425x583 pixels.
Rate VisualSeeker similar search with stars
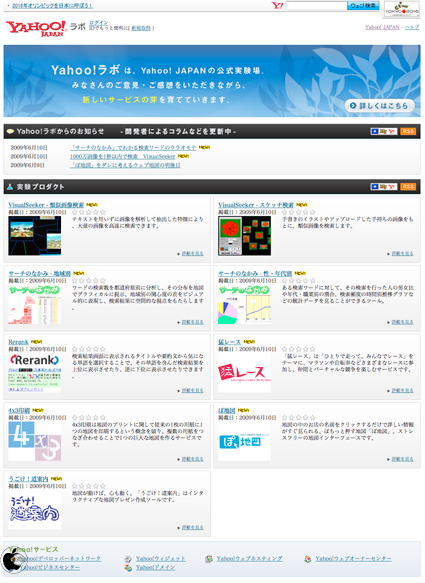pos(88,212)
